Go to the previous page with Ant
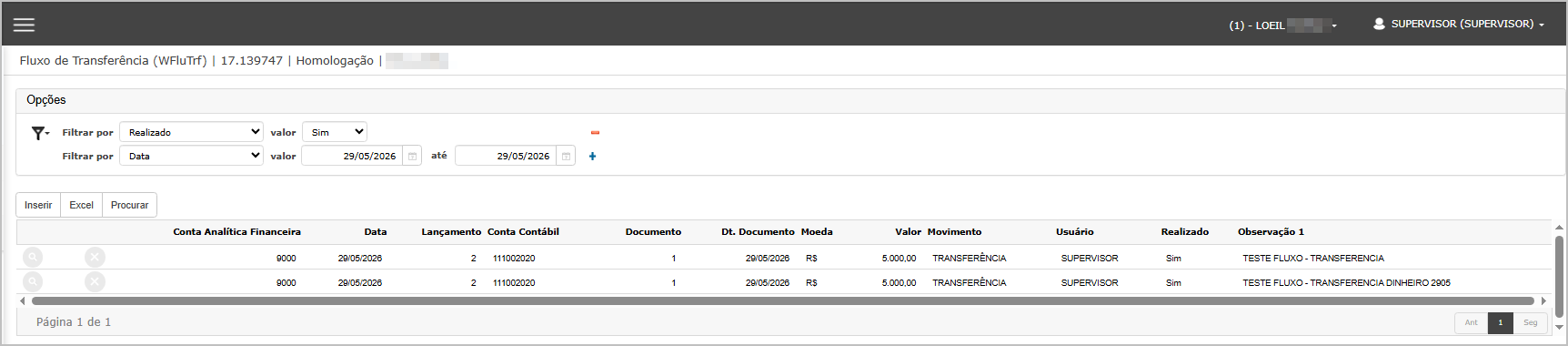Viewport: 1568px width, 346px height. [1471, 322]
